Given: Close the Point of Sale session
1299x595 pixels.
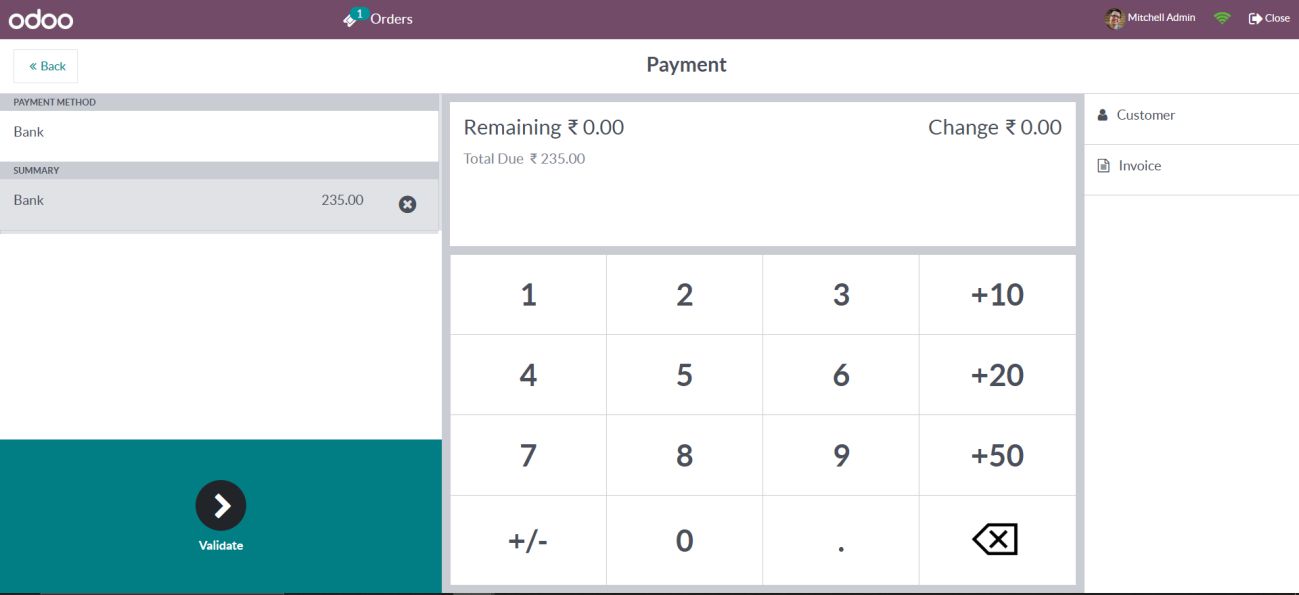Looking at the screenshot, I should [1269, 18].
